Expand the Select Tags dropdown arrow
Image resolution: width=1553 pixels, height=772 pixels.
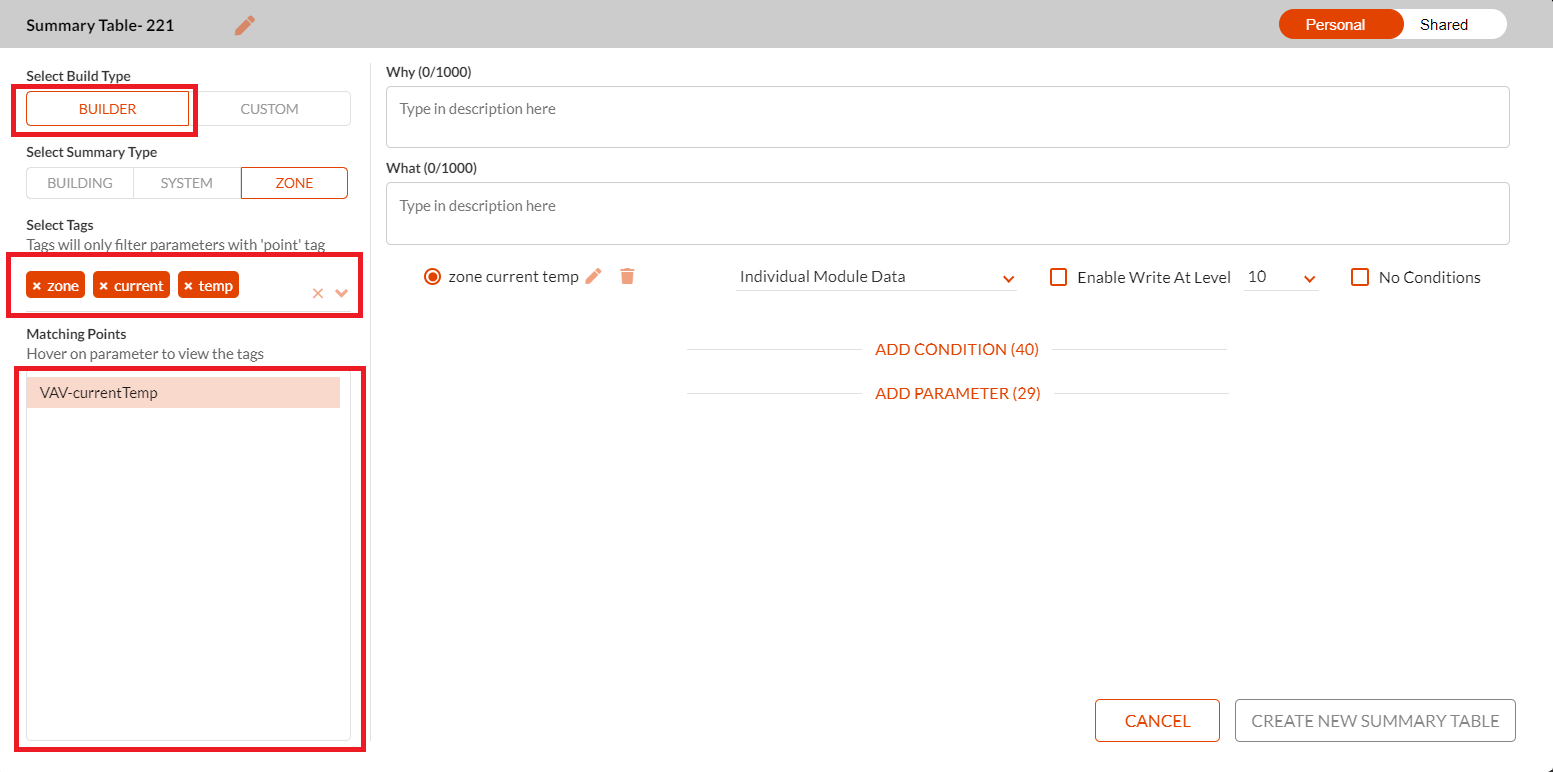[342, 293]
